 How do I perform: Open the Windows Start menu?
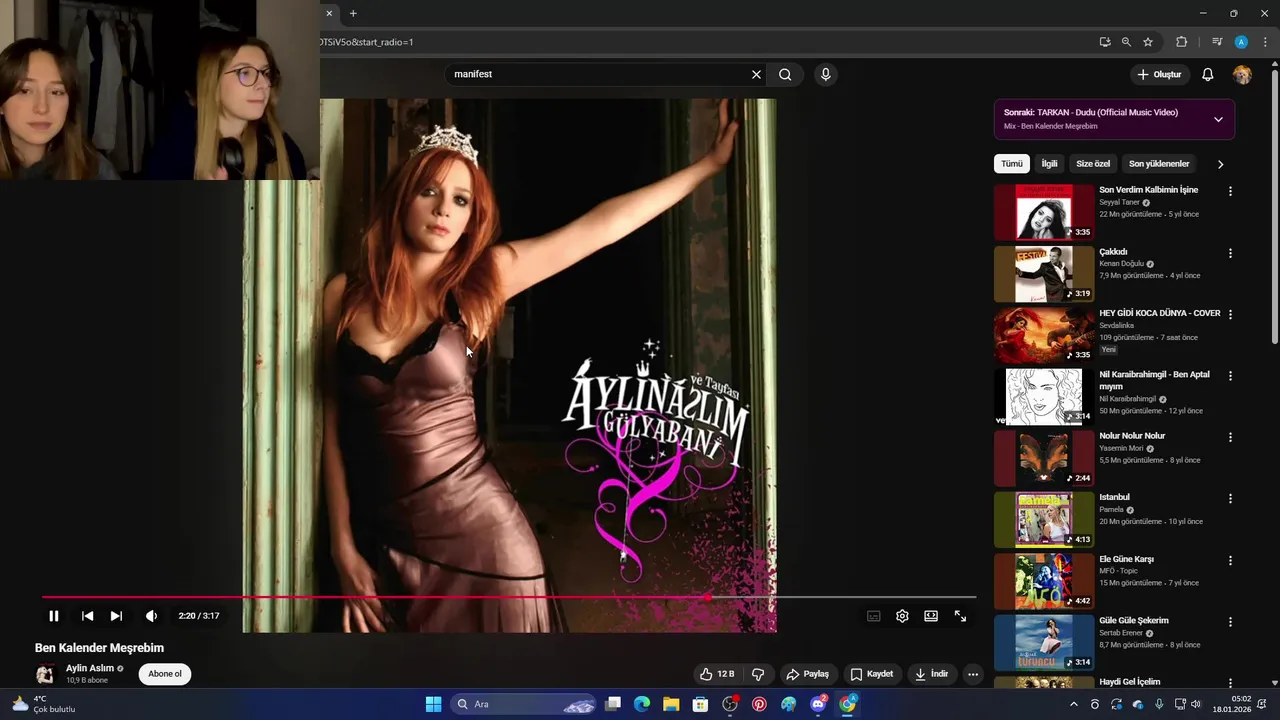point(433,704)
